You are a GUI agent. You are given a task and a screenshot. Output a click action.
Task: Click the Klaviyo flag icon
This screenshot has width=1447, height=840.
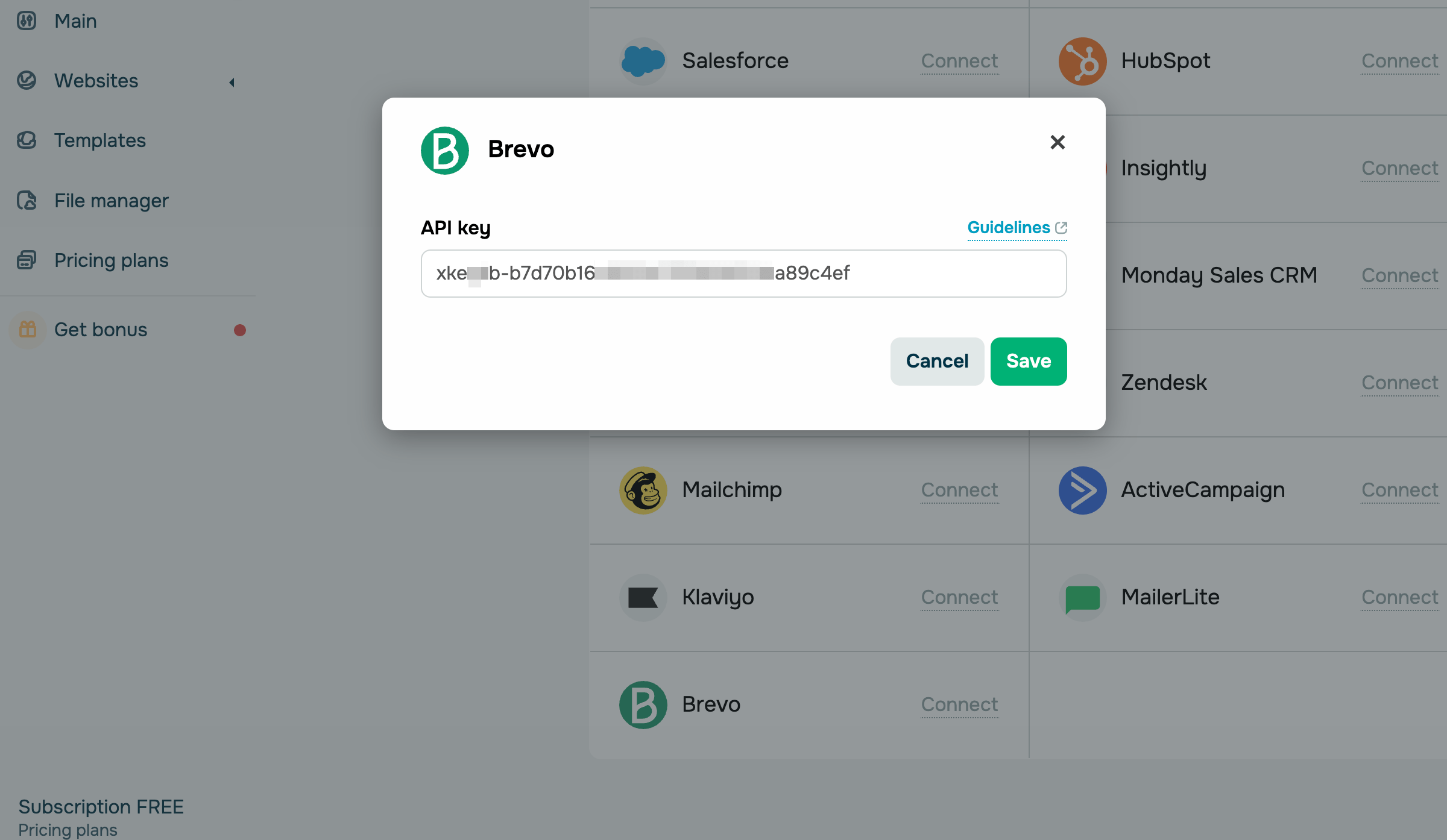click(643, 597)
